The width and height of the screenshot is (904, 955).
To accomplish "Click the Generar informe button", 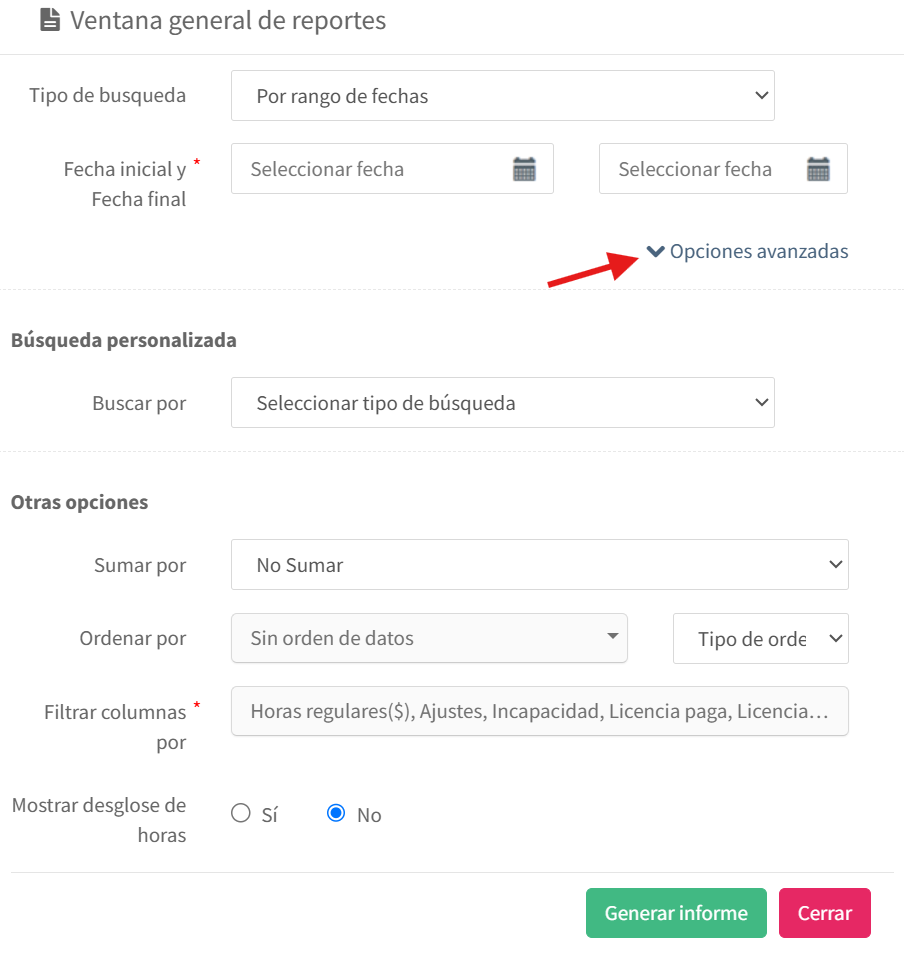I will point(676,913).
